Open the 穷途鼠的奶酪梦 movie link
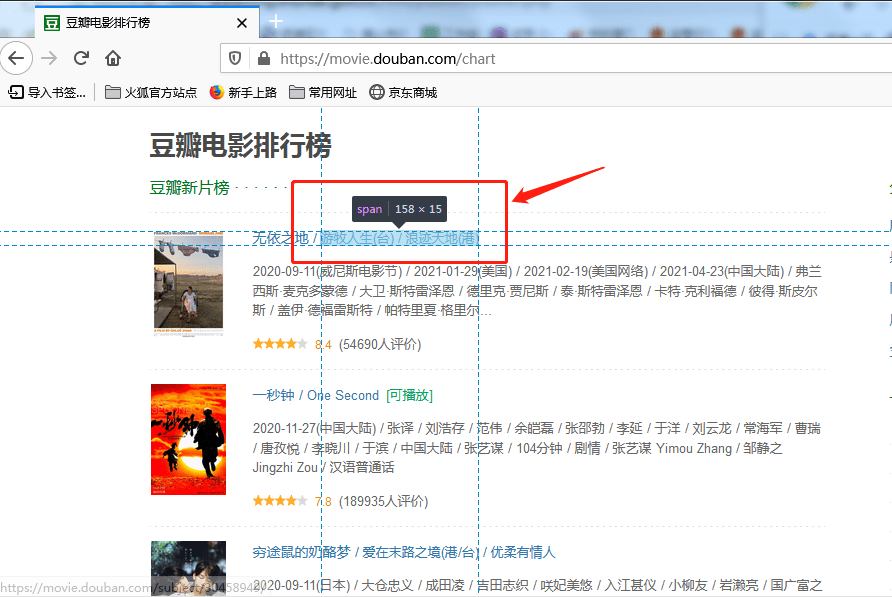The width and height of the screenshot is (892, 597). [x=403, y=552]
